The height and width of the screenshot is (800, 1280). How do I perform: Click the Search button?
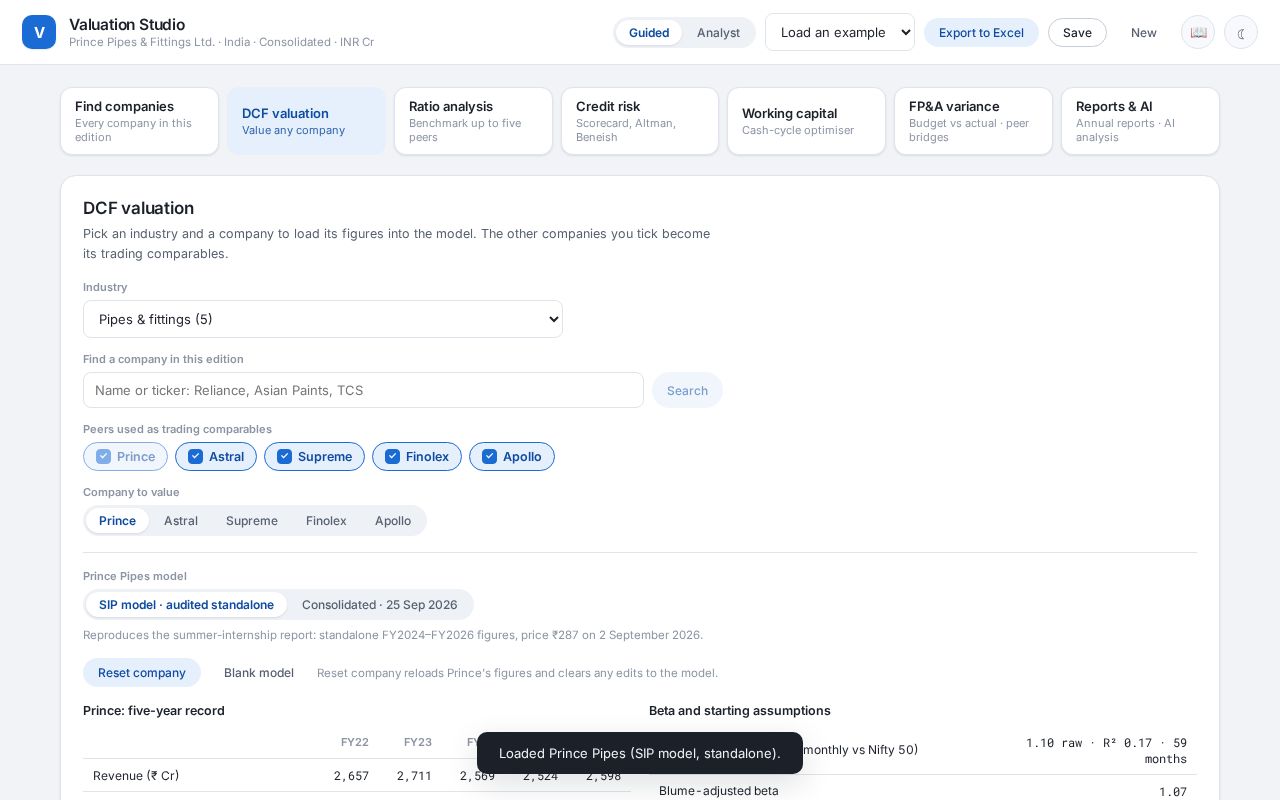(x=687, y=390)
